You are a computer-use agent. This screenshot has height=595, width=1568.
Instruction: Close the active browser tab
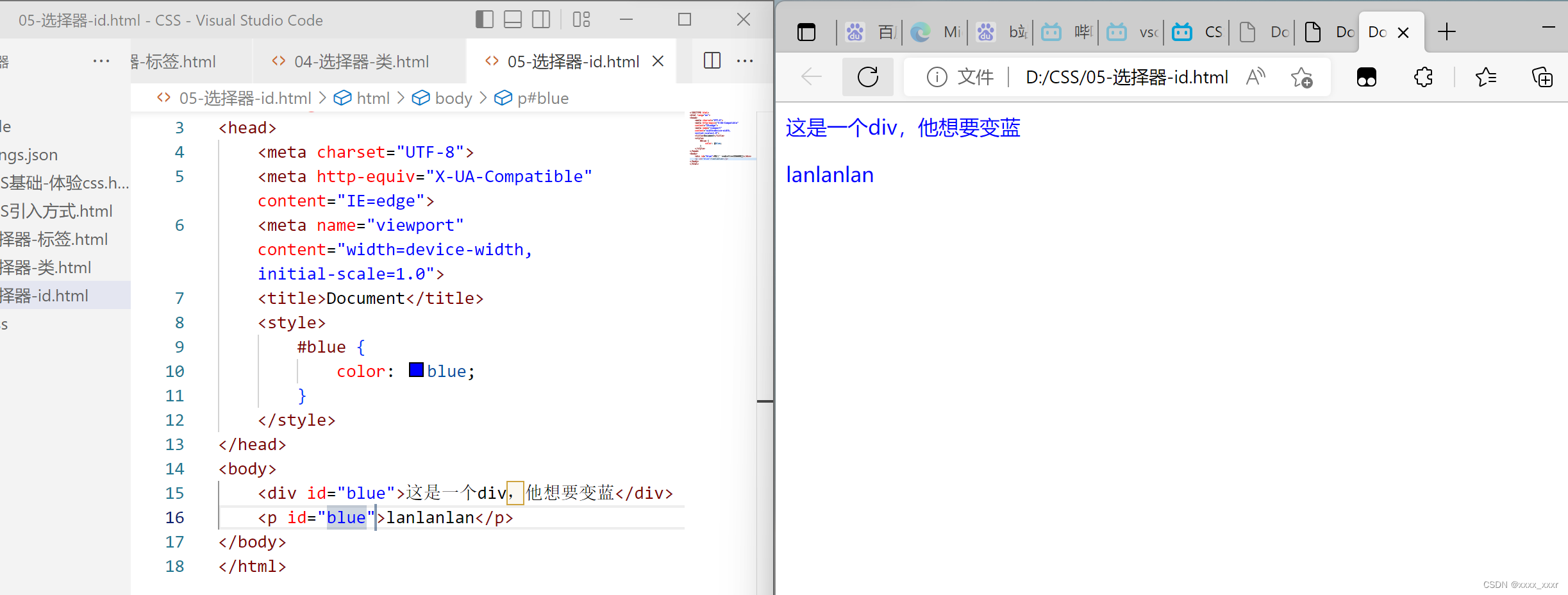[x=1403, y=33]
